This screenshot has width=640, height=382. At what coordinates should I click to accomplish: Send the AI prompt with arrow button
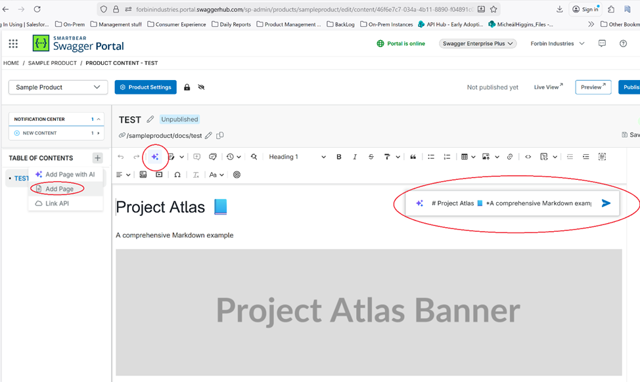click(x=606, y=203)
